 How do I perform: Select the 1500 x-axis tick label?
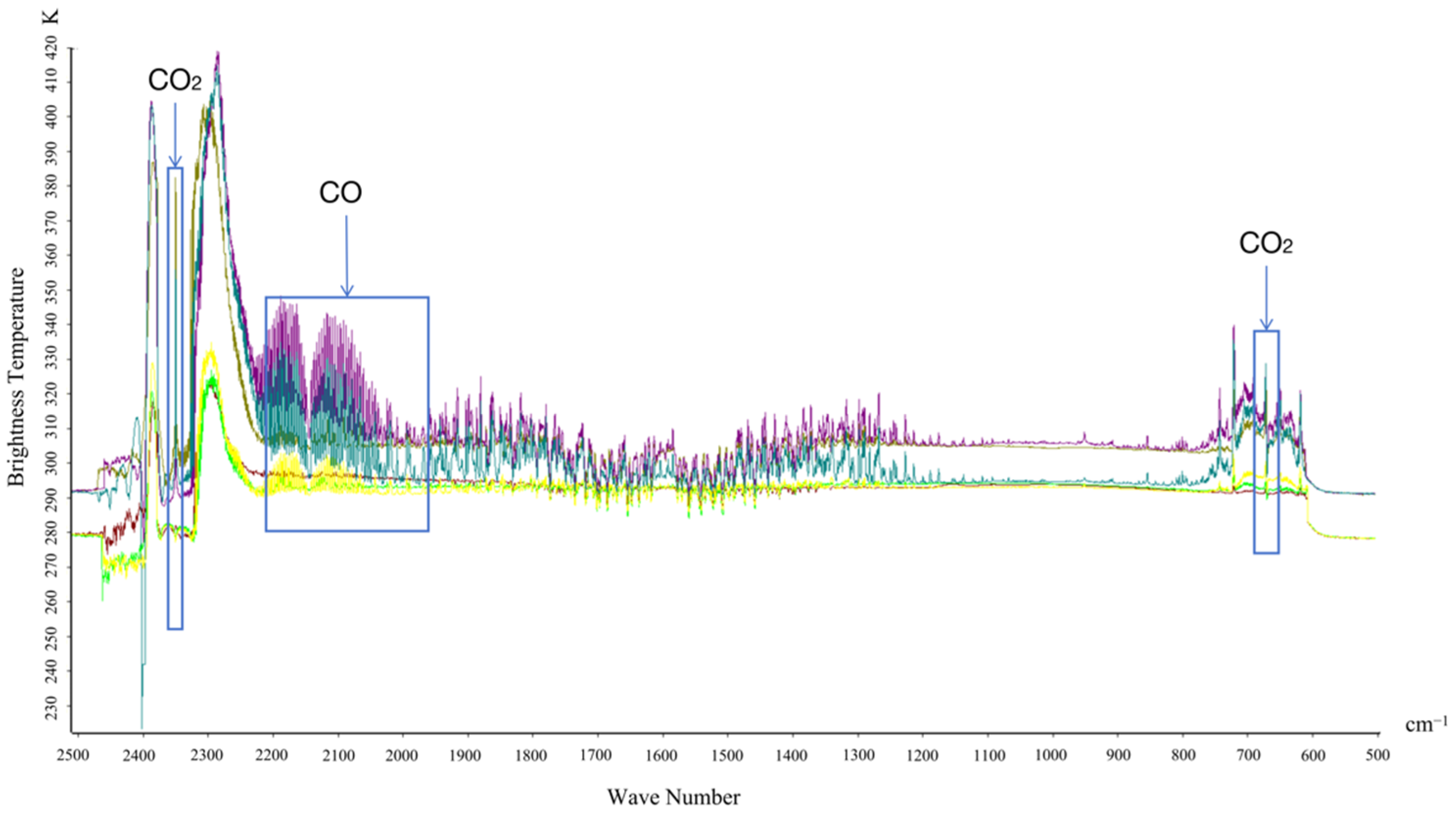(x=728, y=755)
